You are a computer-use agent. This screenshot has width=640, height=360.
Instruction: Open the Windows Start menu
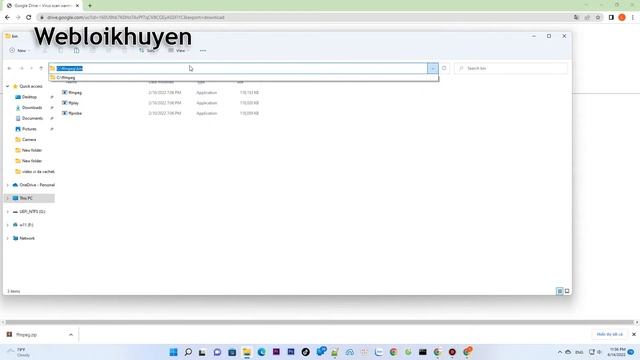[173, 352]
